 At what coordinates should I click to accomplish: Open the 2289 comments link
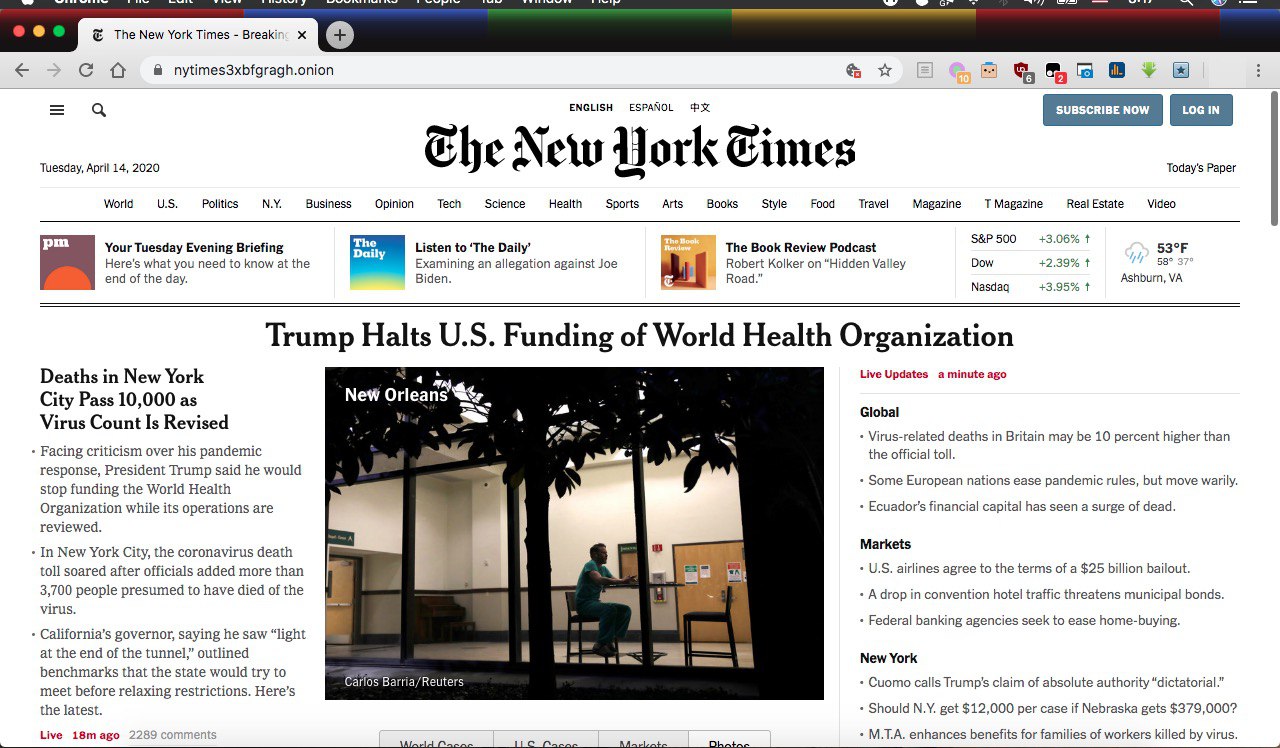coord(172,735)
